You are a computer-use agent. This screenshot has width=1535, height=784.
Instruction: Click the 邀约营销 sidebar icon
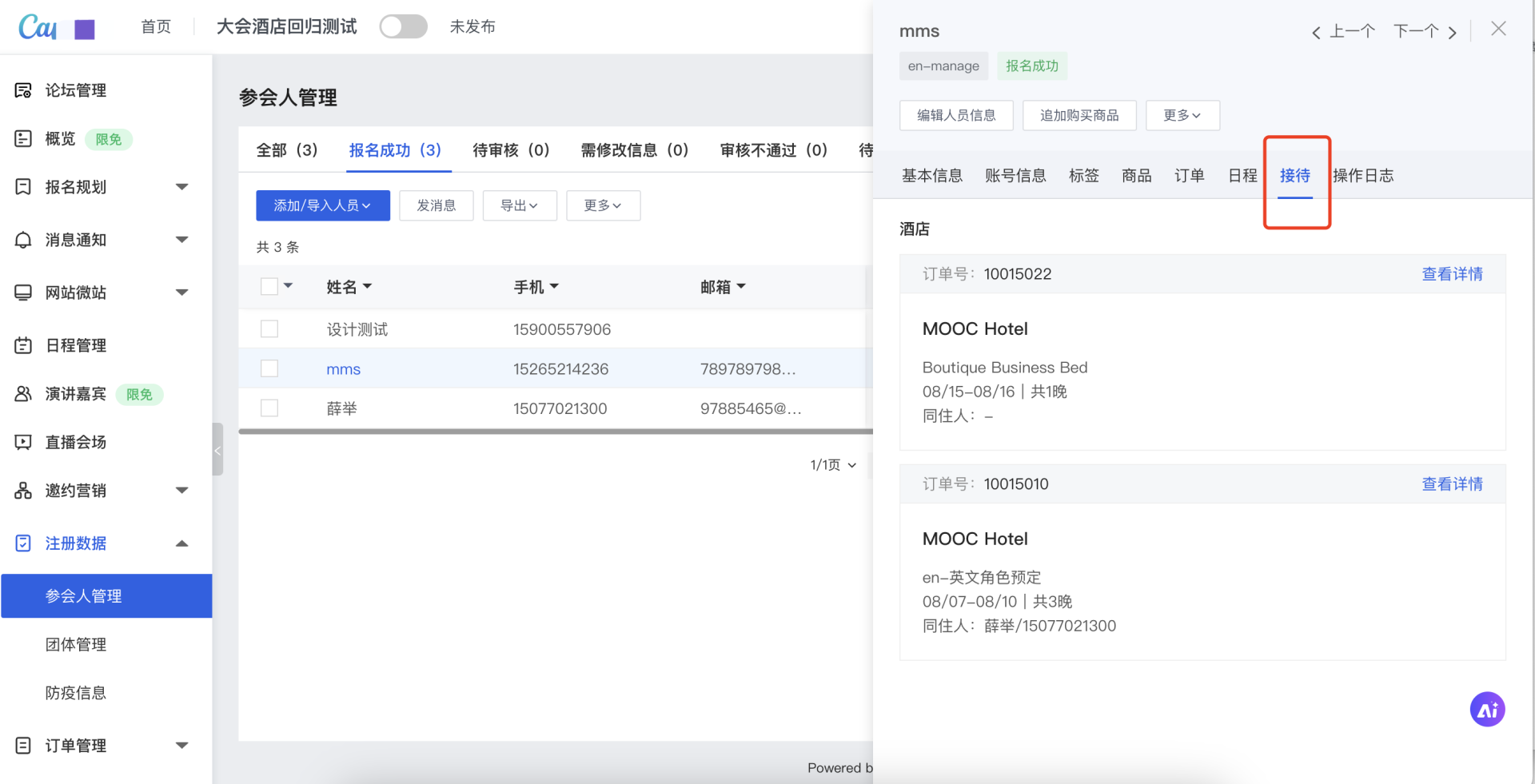pos(23,491)
